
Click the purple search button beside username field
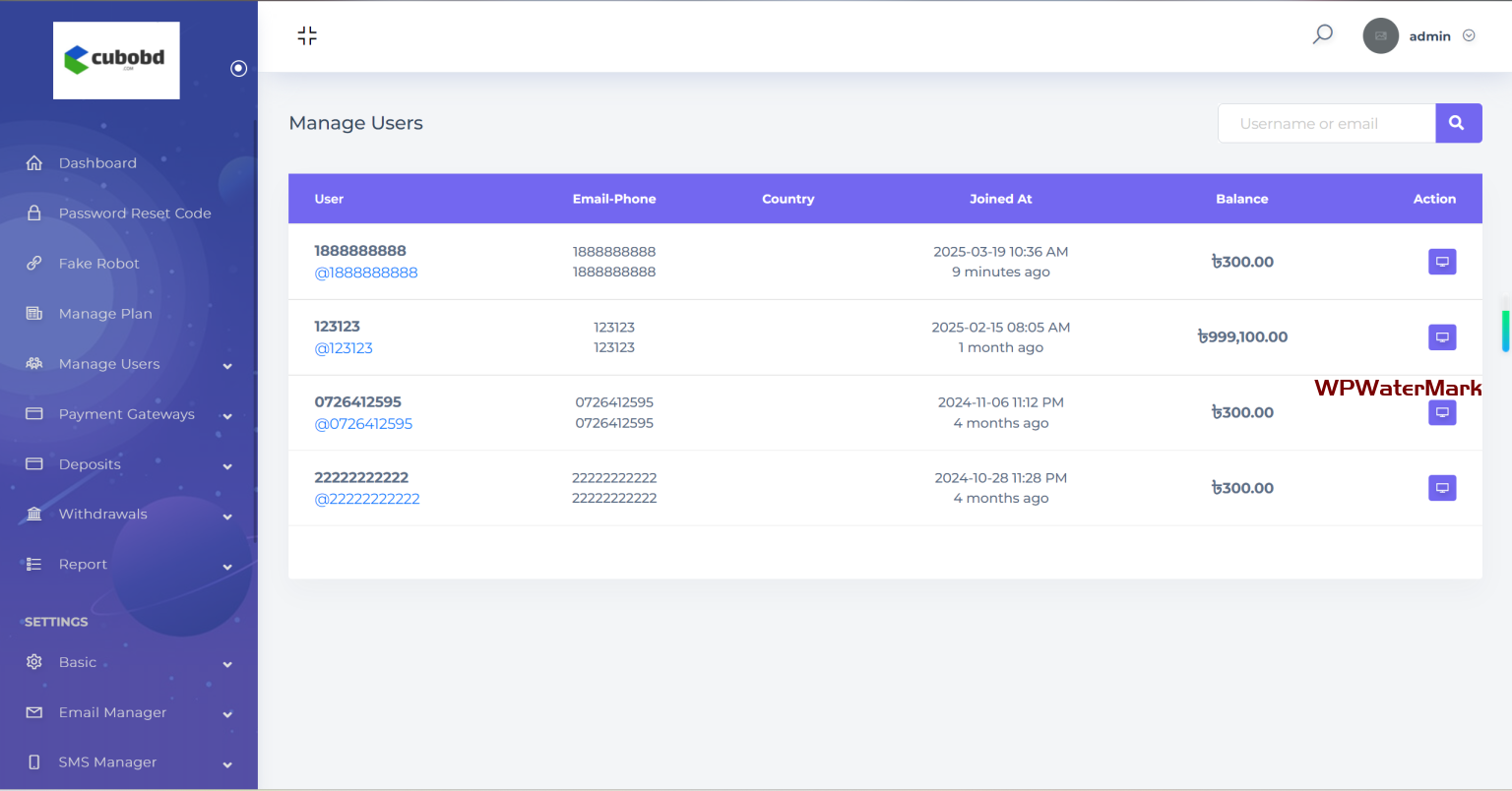[1458, 124]
